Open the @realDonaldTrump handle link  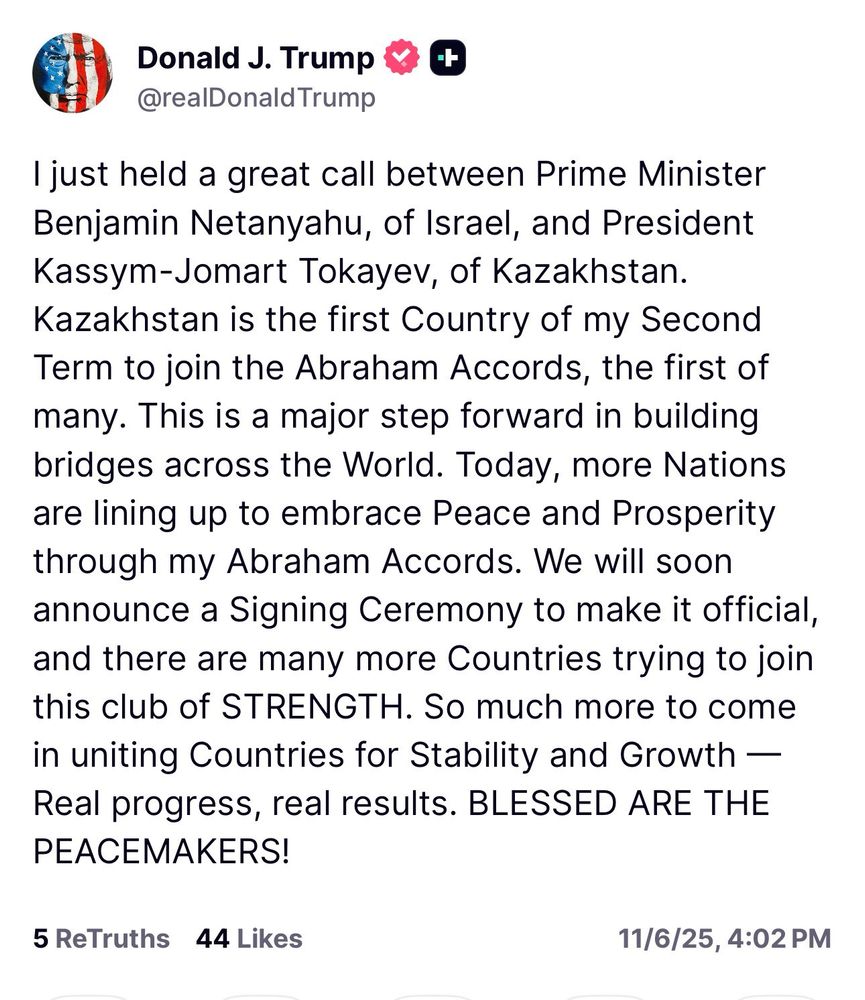(x=256, y=98)
